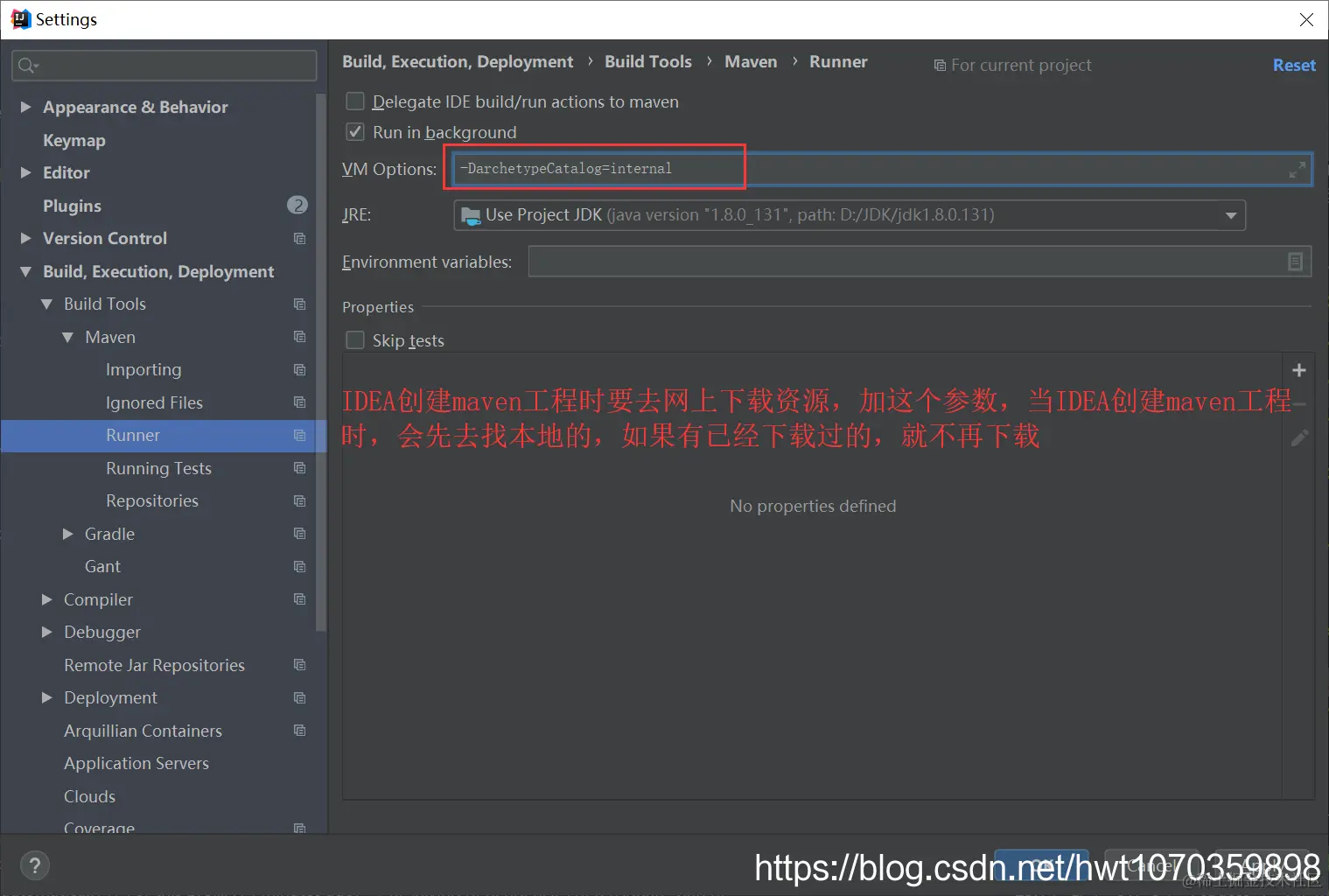Expand the Gradle node
Viewport: 1329px width, 896px height.
click(68, 534)
